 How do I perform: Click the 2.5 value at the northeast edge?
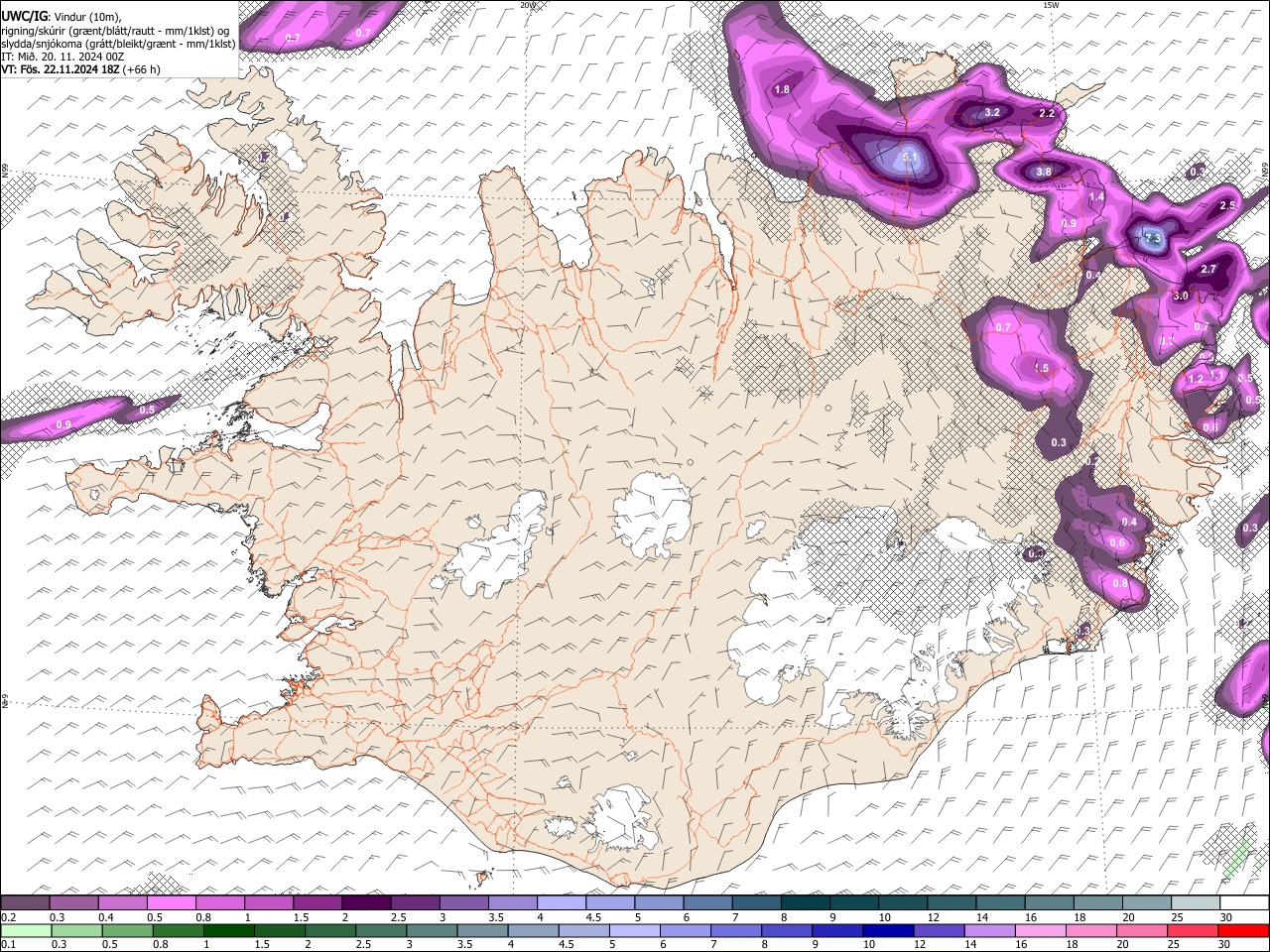tap(1227, 204)
